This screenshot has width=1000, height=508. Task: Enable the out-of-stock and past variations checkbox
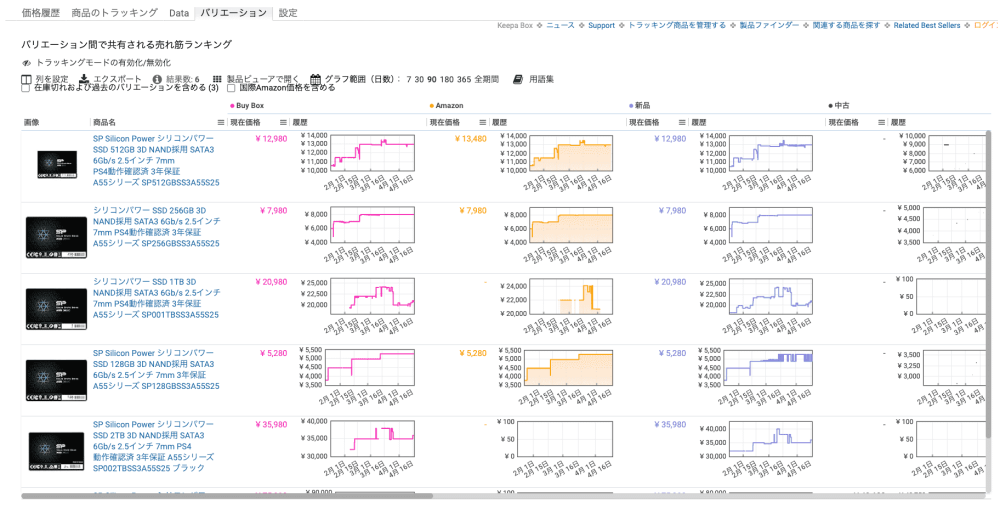click(x=26, y=88)
